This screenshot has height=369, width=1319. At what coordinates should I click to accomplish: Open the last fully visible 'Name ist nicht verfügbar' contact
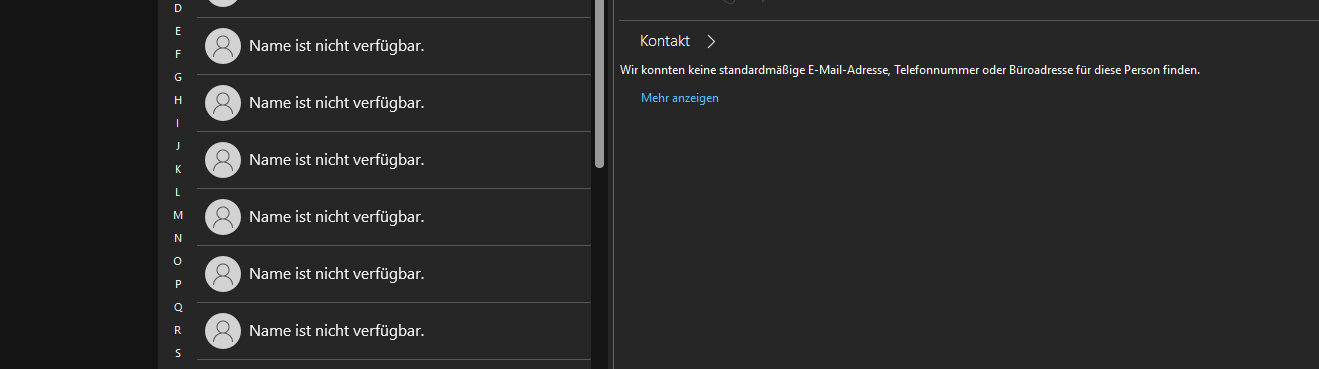[394, 331]
